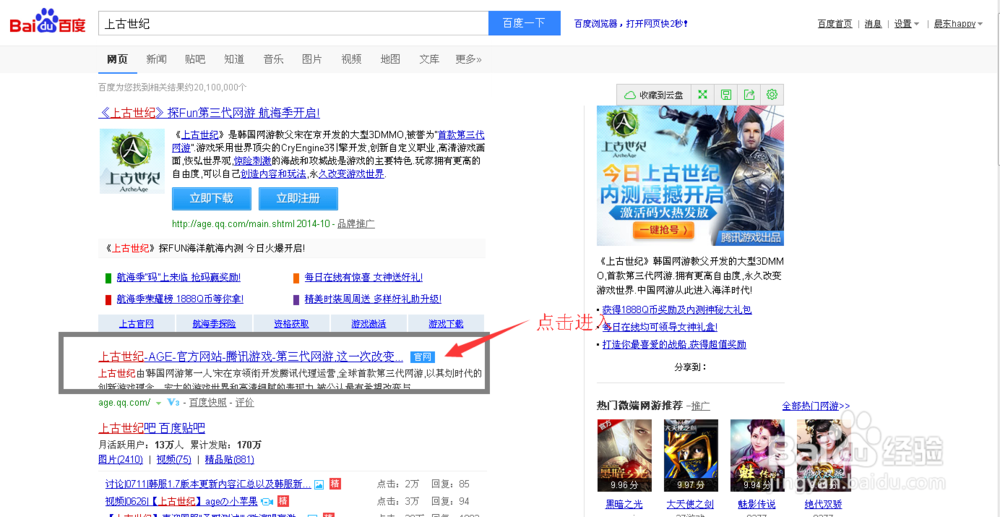Click the 百度浏览器 promo link
This screenshot has width=1000, height=517.
[631, 24]
